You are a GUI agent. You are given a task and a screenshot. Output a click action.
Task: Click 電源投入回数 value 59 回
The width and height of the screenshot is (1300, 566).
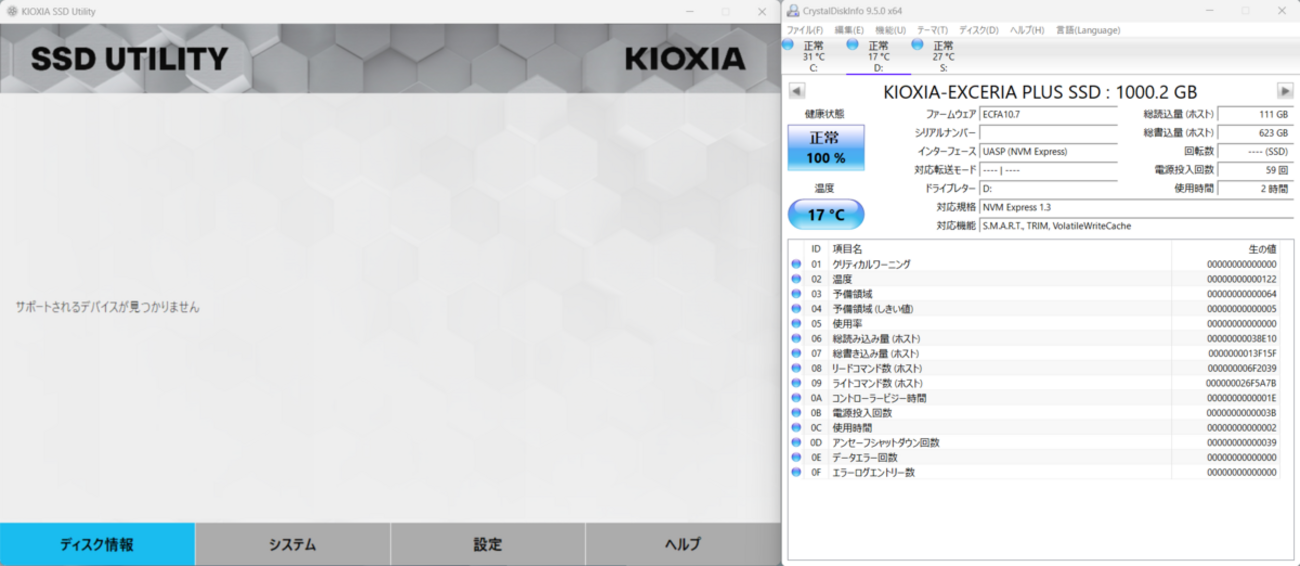point(1255,170)
